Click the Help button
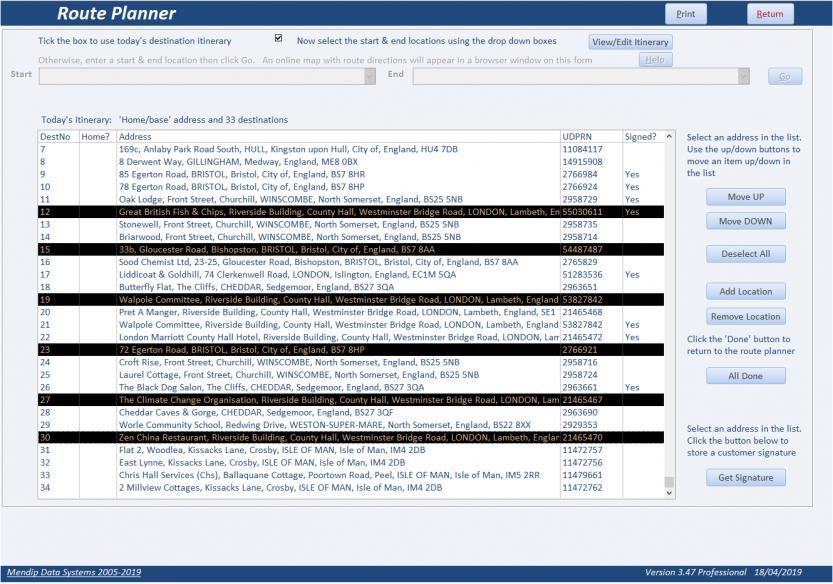This screenshot has width=833, height=584. pyautogui.click(x=655, y=60)
